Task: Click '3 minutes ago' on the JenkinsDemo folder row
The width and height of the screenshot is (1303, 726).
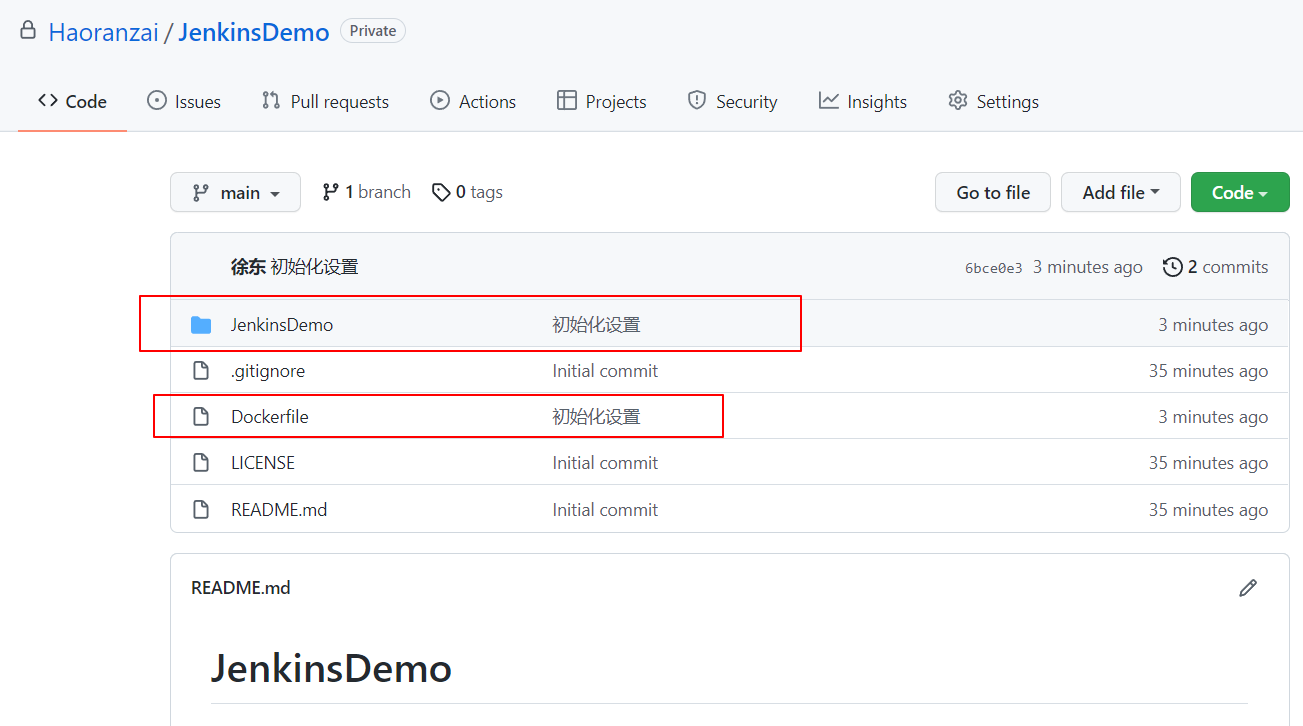Action: (1214, 325)
